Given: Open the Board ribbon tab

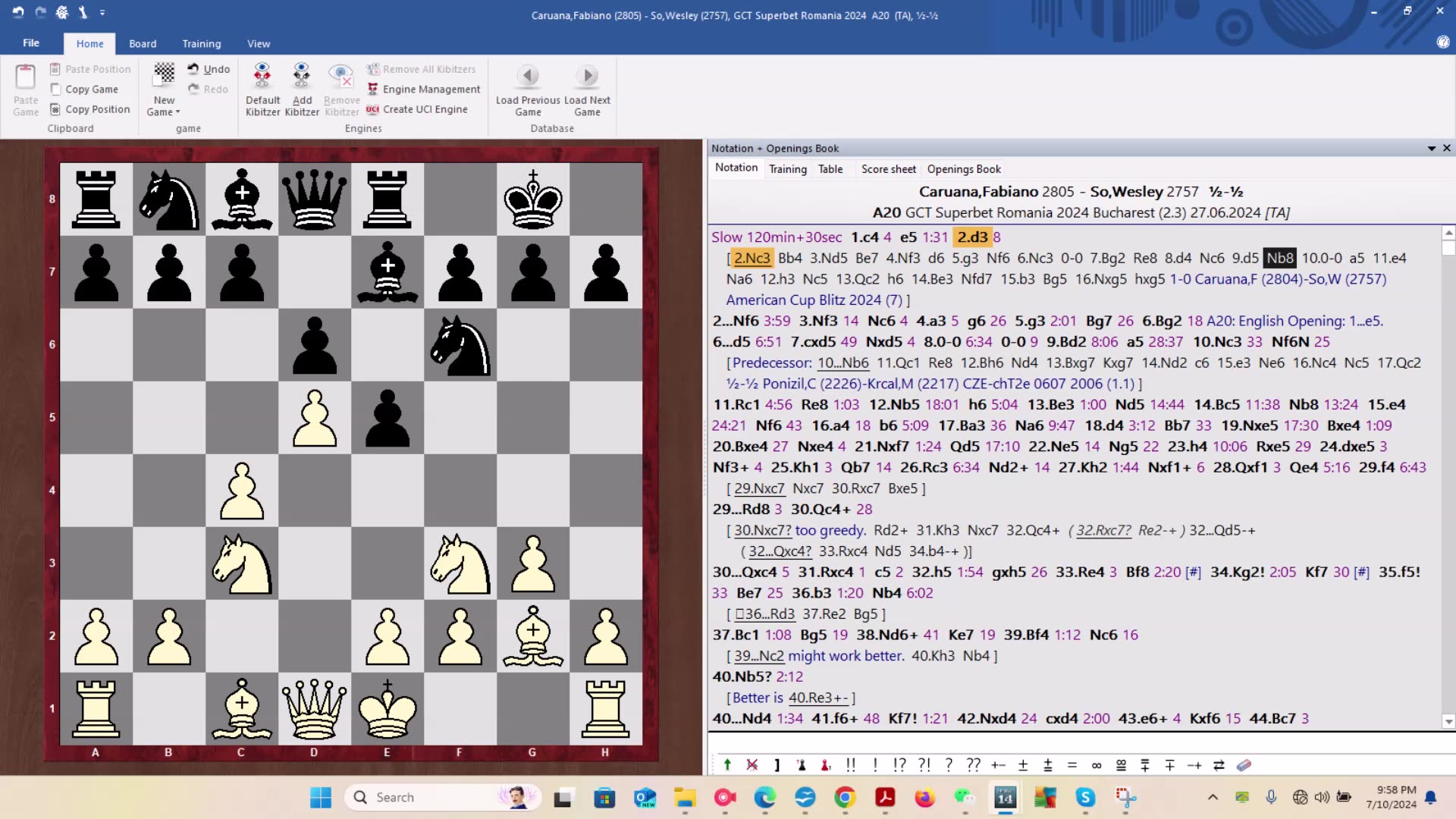Looking at the screenshot, I should pos(143,43).
